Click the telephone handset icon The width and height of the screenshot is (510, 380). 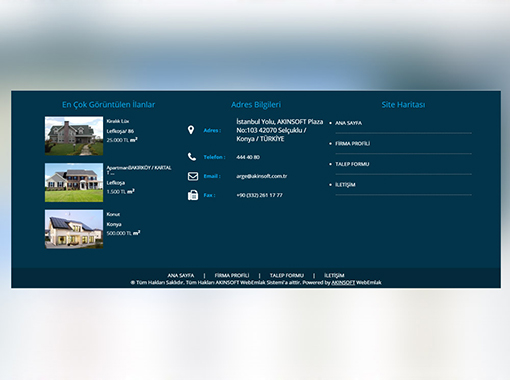pyautogui.click(x=192, y=157)
